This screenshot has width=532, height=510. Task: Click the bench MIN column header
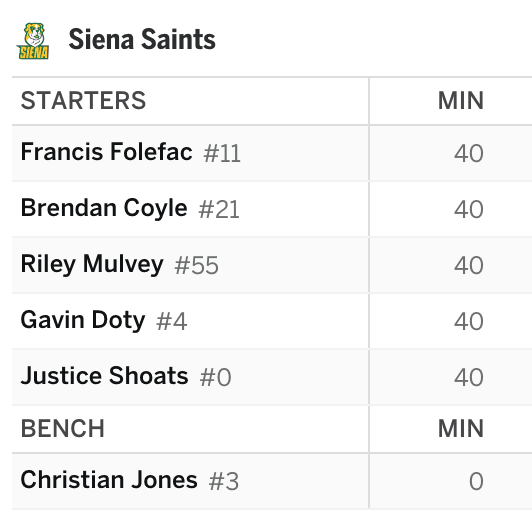(461, 429)
